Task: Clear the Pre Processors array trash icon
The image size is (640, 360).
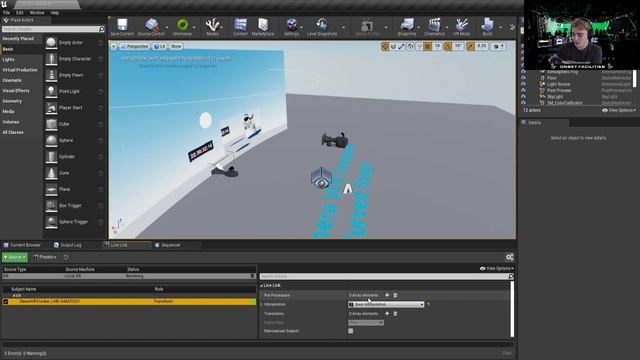Action: (395, 295)
